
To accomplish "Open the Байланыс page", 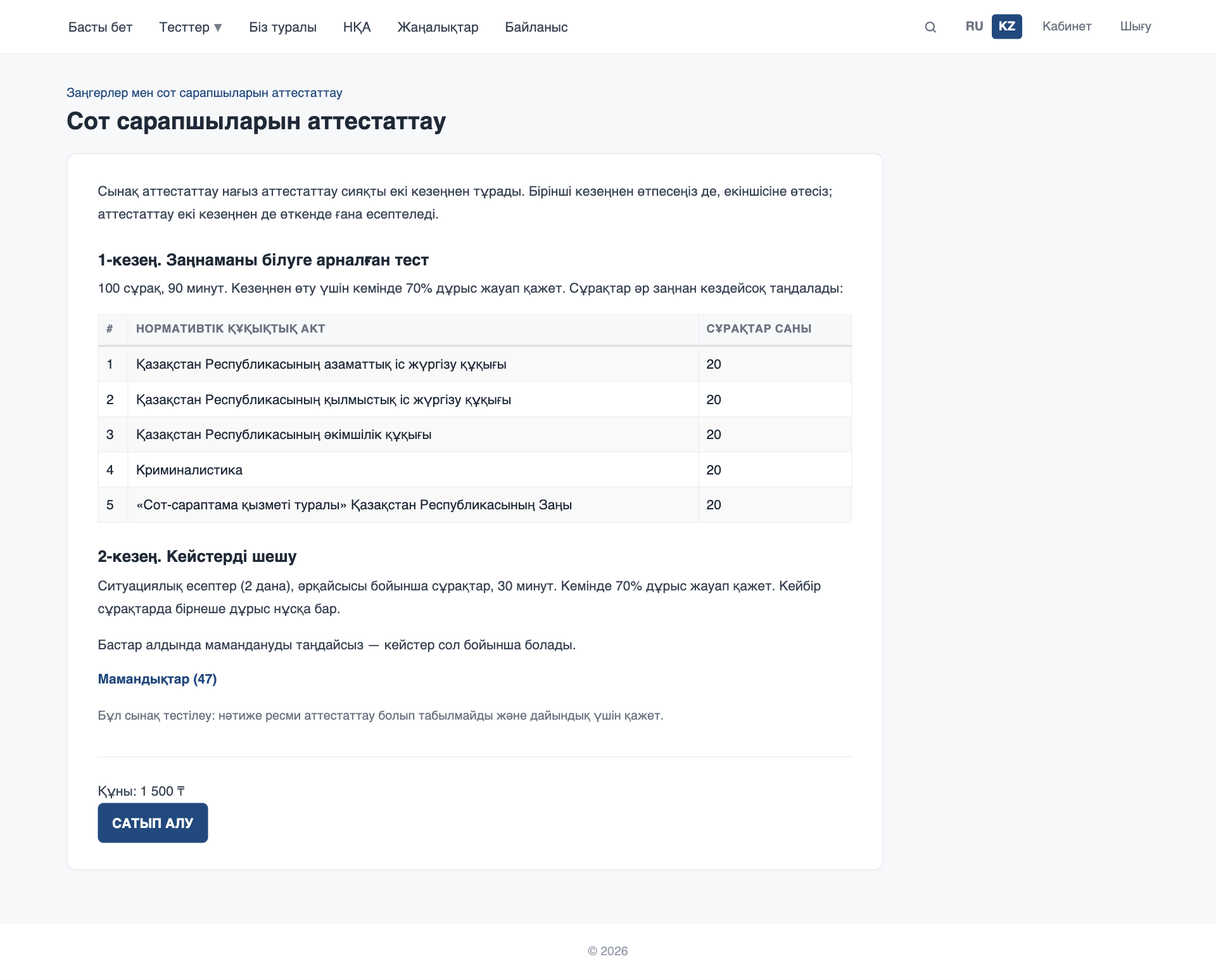I will (536, 27).
